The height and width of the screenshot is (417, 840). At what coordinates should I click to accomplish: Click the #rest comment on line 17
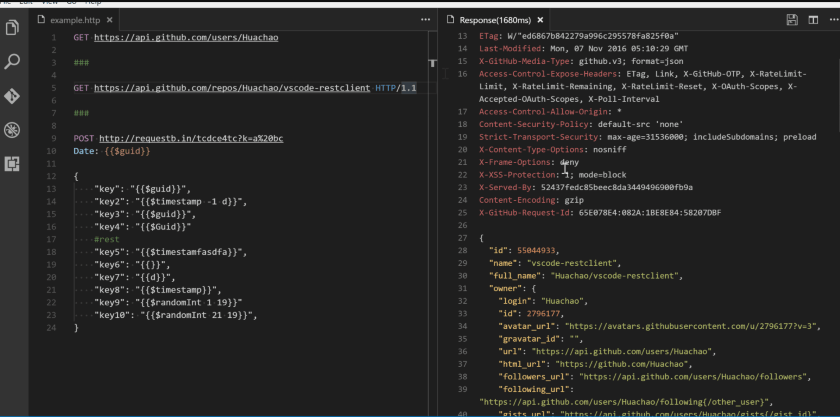(x=107, y=240)
